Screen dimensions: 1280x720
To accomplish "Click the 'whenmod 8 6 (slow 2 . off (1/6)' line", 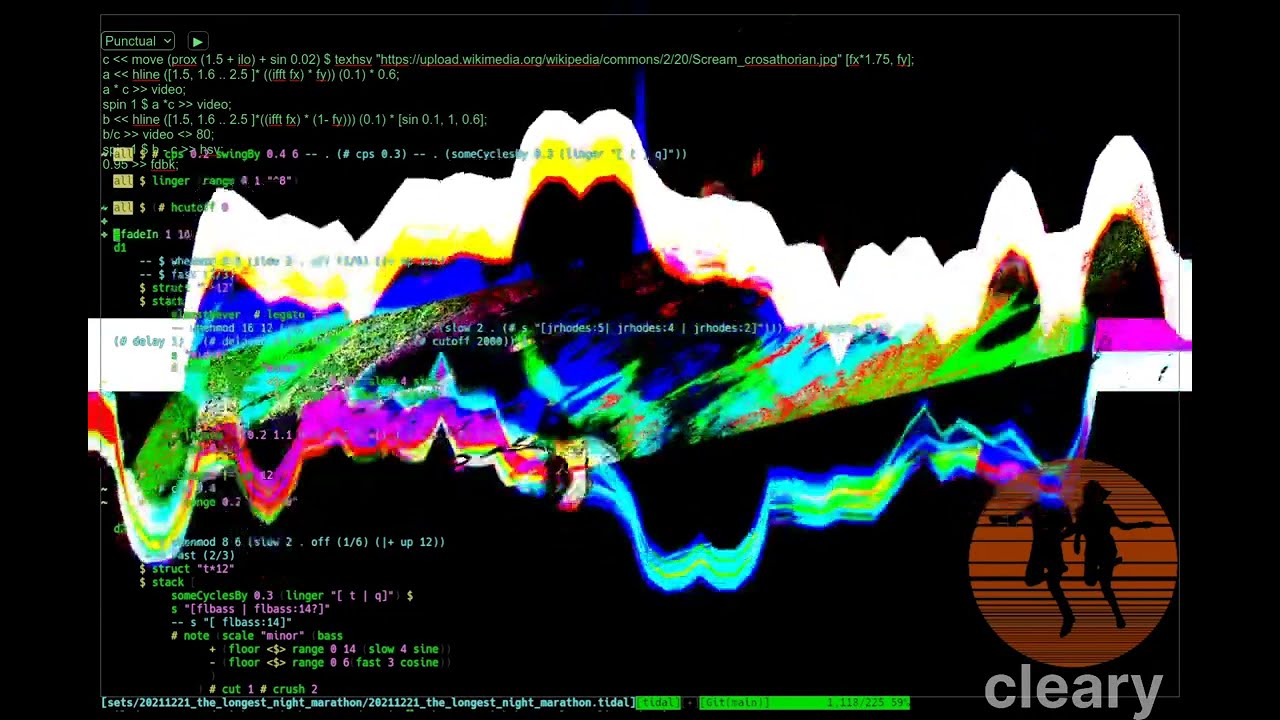I will (308, 542).
